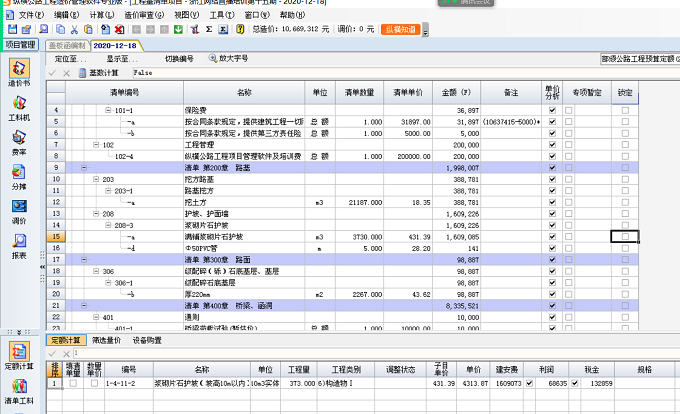Open 造价书 sidebar icon
The width and height of the screenshot is (680, 414).
pos(19,72)
